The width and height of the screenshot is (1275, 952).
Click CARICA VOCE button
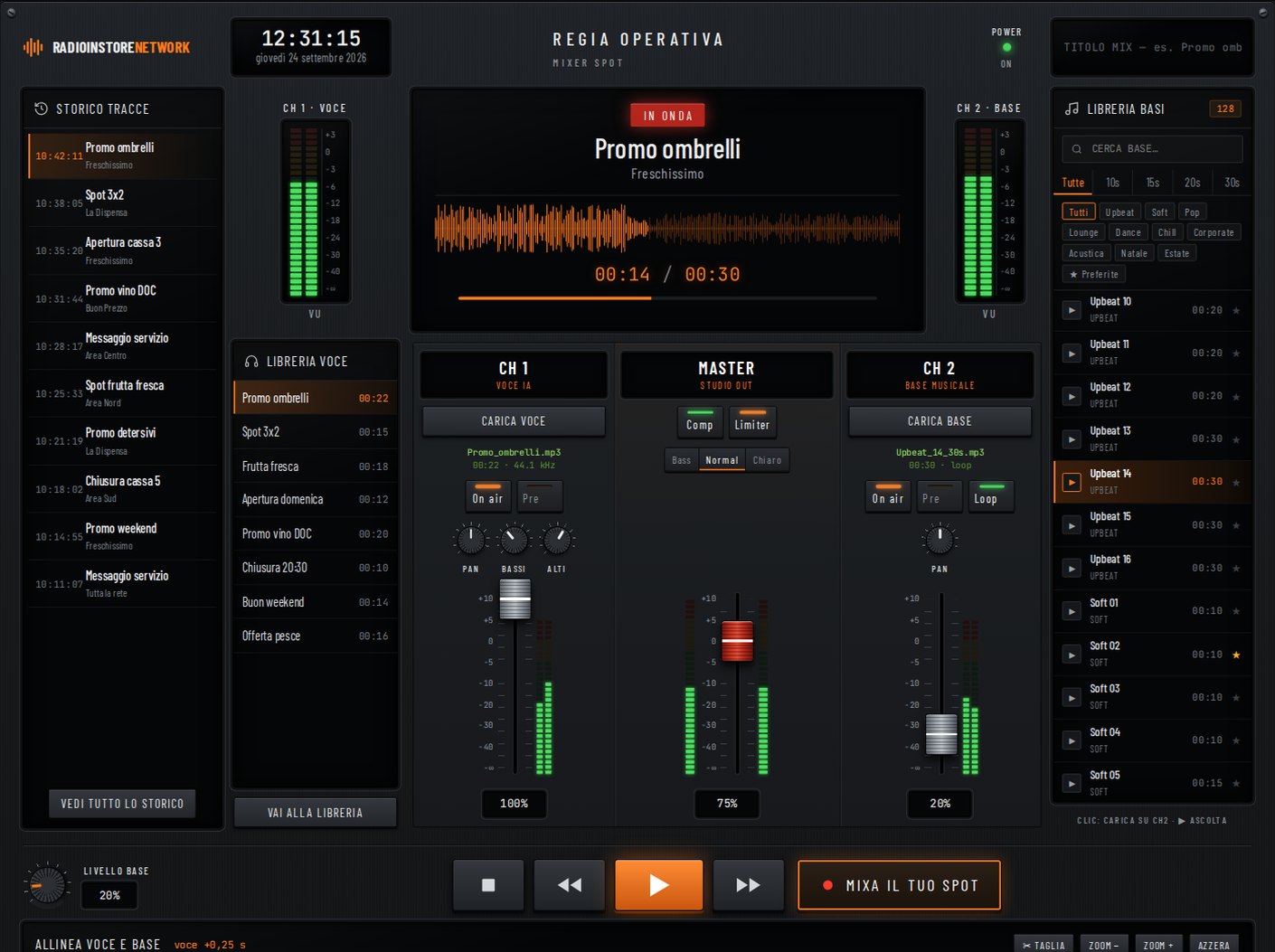click(x=514, y=421)
